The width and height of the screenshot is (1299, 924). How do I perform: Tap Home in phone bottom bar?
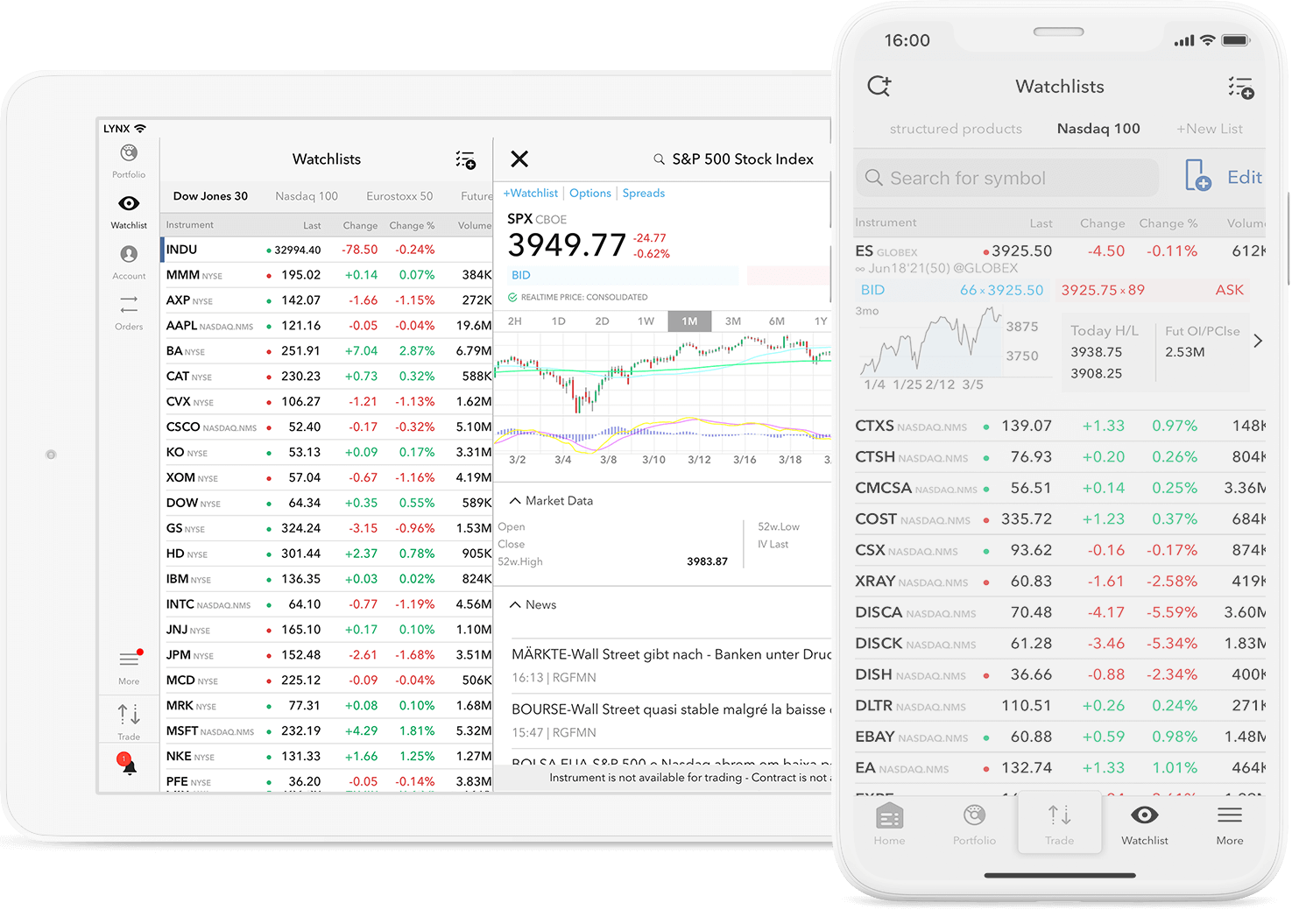pyautogui.click(x=889, y=824)
